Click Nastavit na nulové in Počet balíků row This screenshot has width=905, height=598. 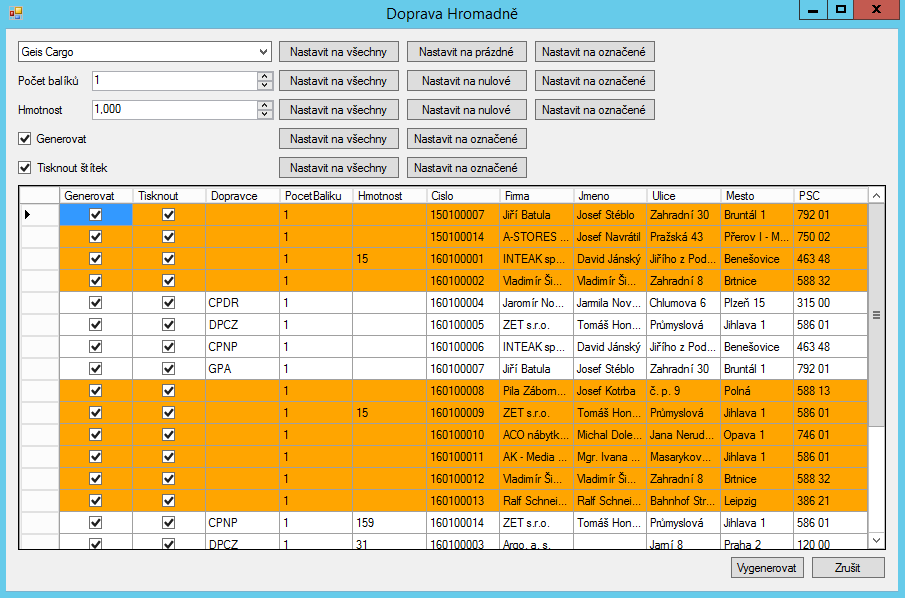click(x=466, y=81)
